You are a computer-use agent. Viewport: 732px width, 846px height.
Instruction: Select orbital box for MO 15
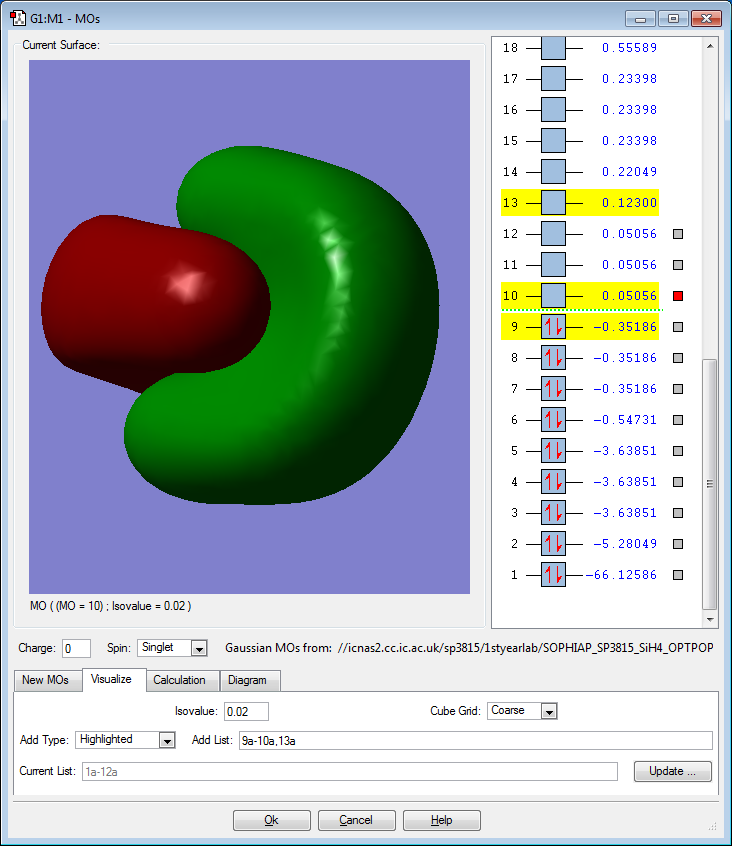pyautogui.click(x=553, y=141)
